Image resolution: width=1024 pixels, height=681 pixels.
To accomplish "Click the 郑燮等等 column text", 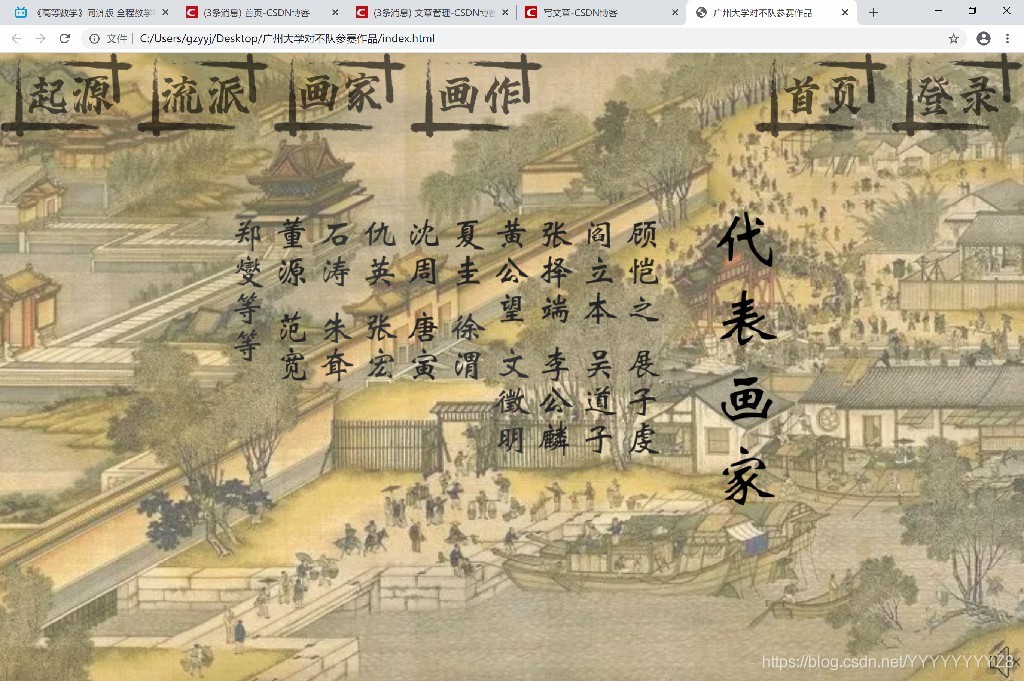I will 248,291.
